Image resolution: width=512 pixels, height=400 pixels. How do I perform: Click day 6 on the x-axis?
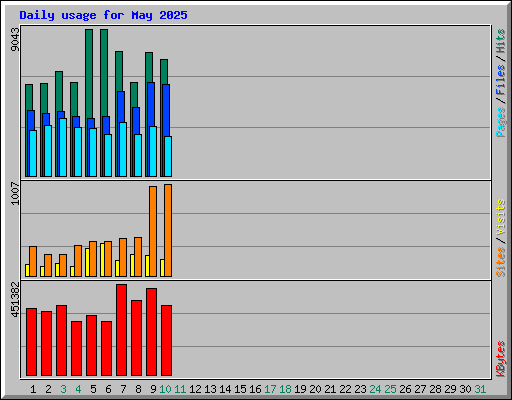tap(108, 389)
